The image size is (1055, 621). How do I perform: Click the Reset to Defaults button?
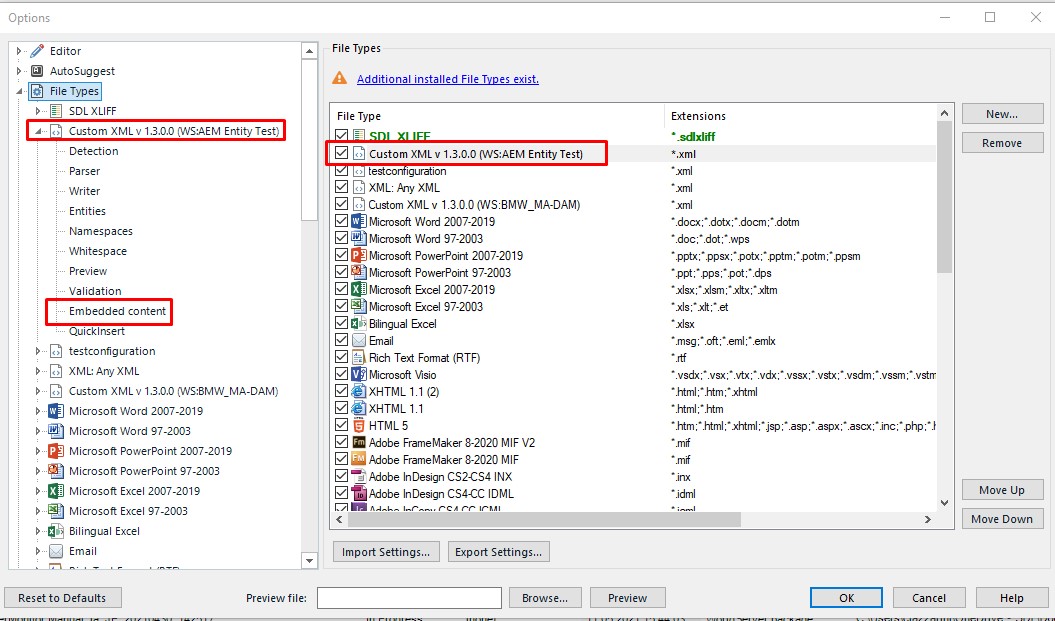62,597
